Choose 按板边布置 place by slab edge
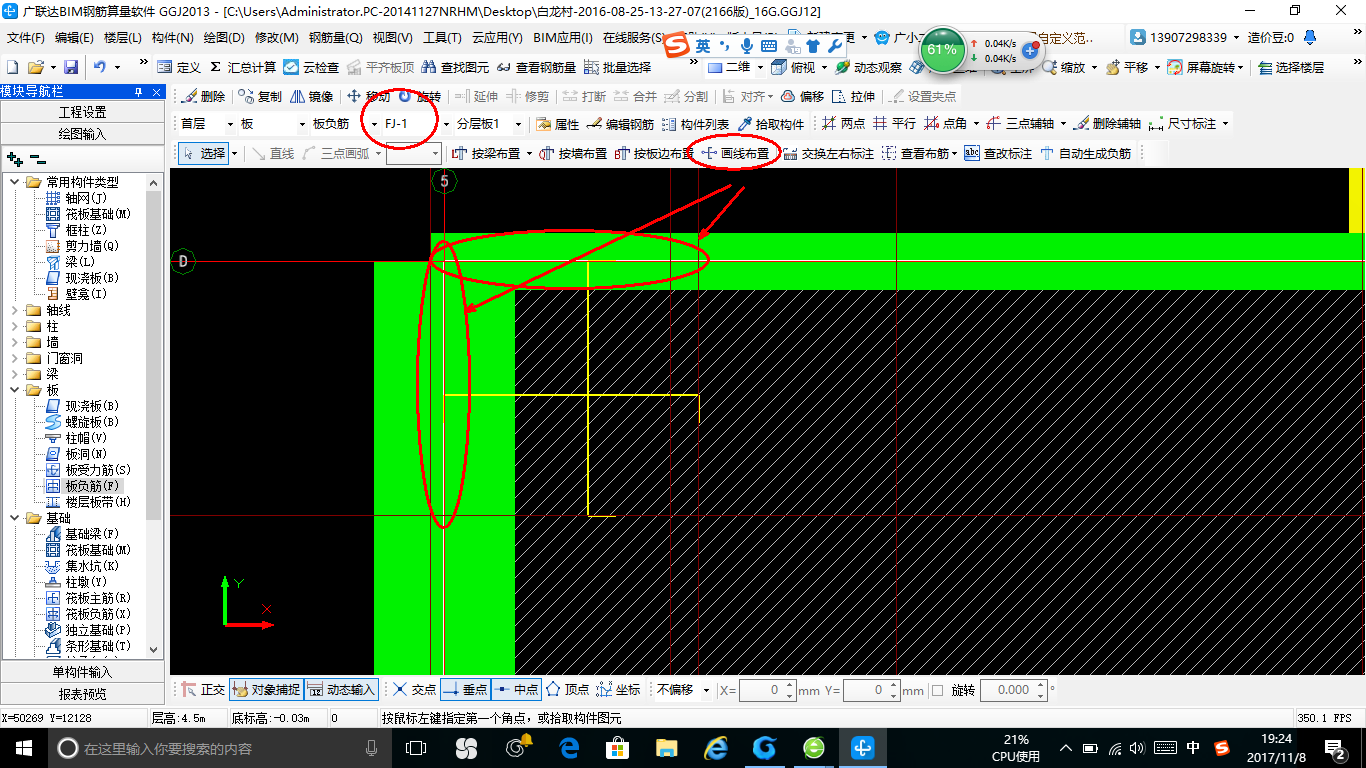 point(654,154)
